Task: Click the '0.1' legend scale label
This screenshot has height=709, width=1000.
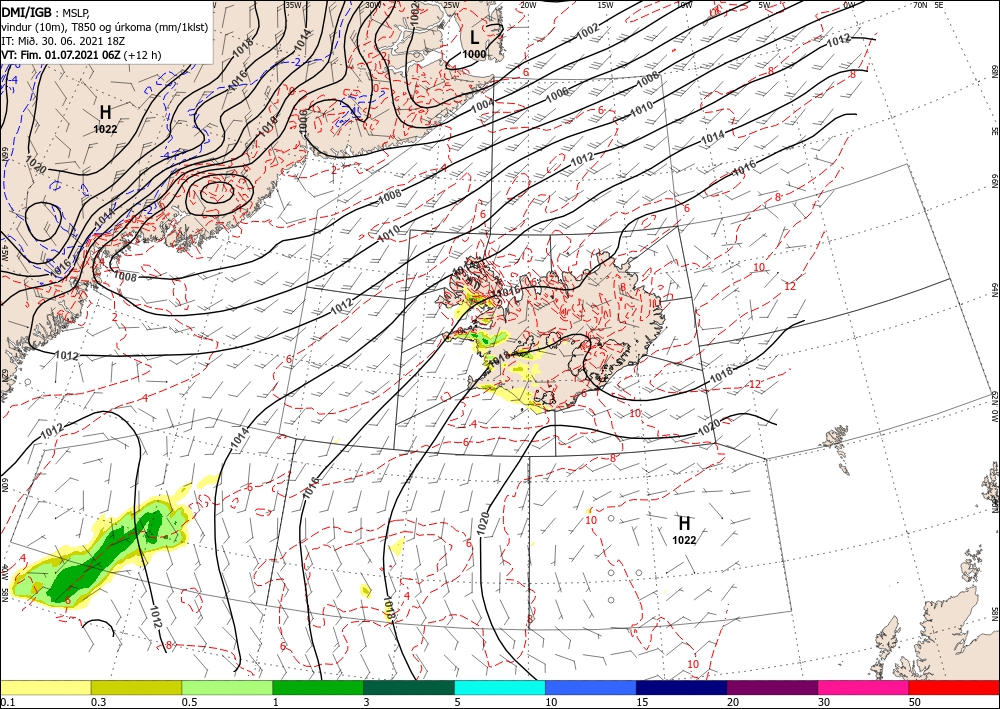Action: (x=8, y=702)
